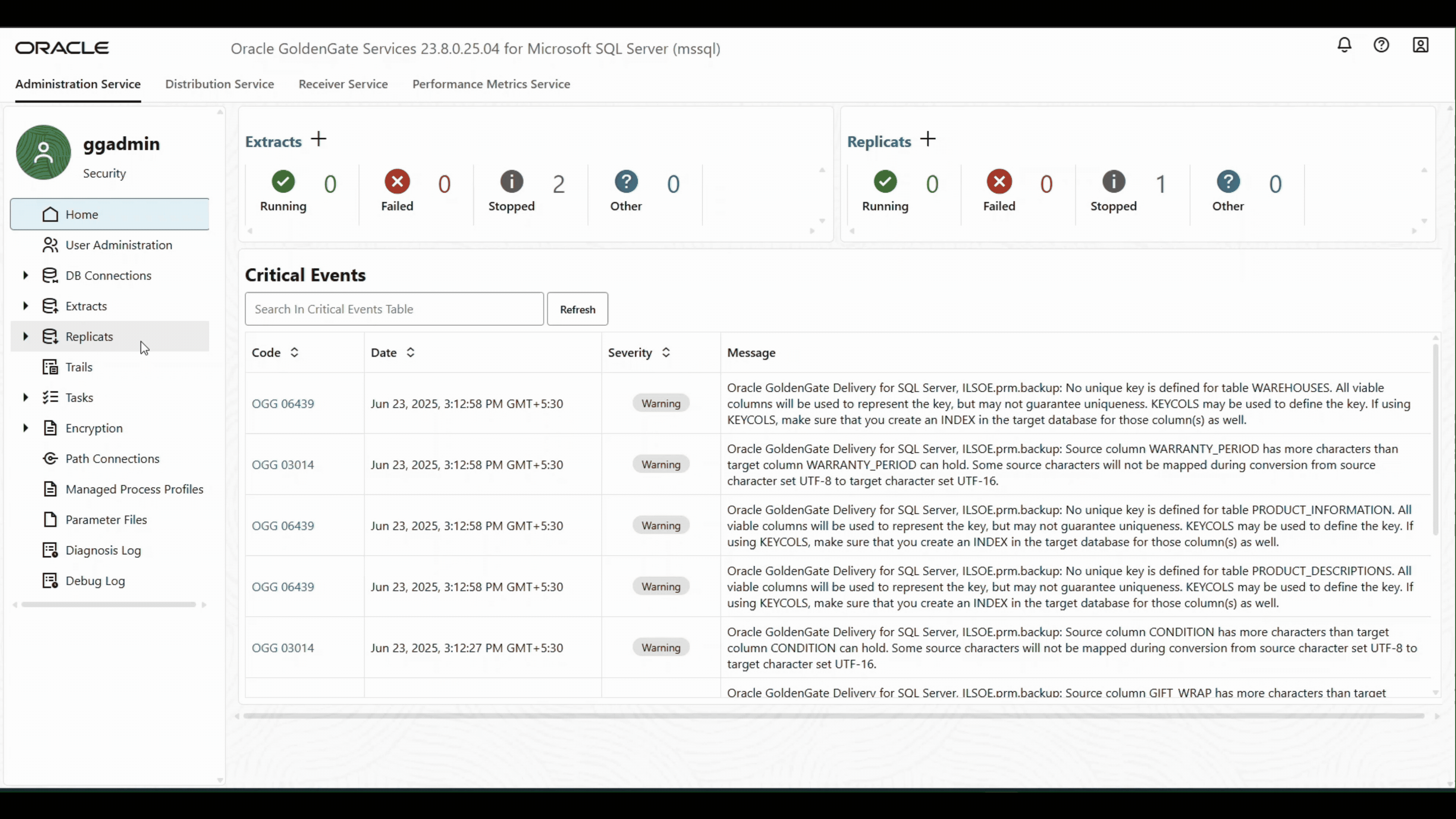Open the help question-mark icon
This screenshot has height=819, width=1456.
1381,45
